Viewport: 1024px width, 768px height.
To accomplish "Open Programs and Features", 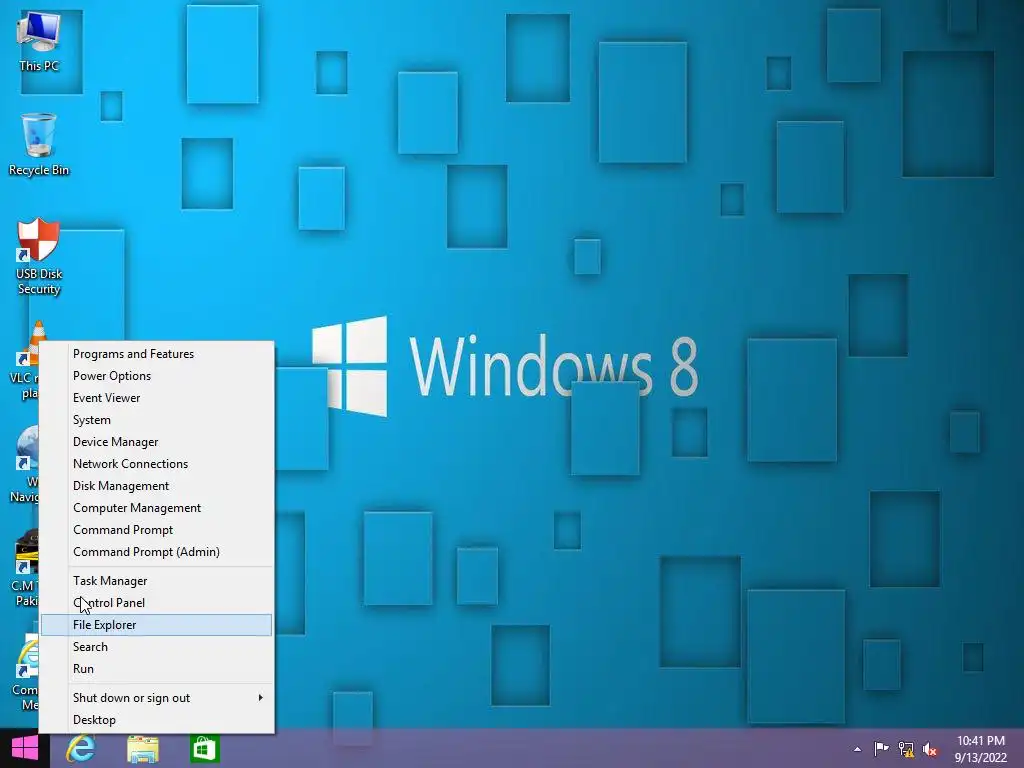I will pyautogui.click(x=157, y=354).
